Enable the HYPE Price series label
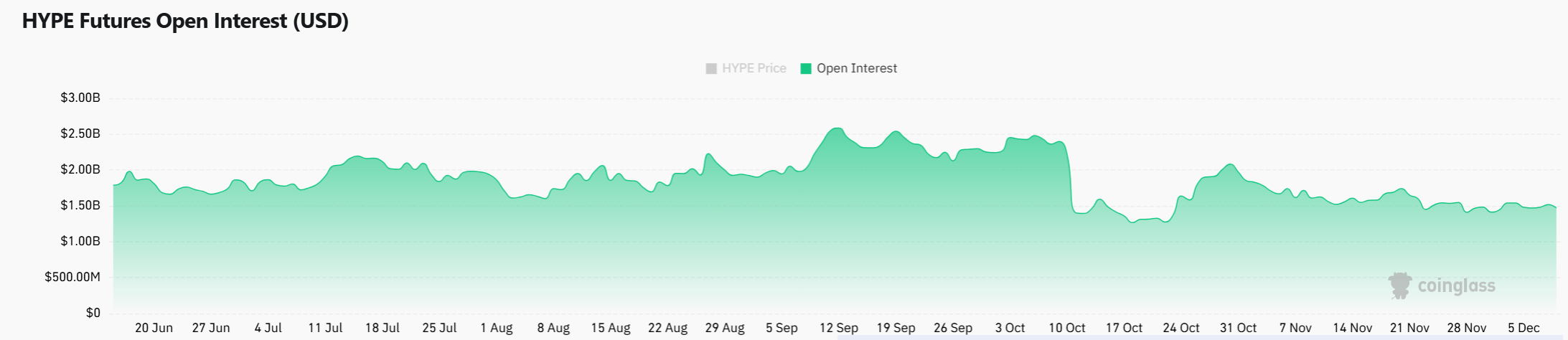This screenshot has width=1568, height=340. pyautogui.click(x=754, y=69)
